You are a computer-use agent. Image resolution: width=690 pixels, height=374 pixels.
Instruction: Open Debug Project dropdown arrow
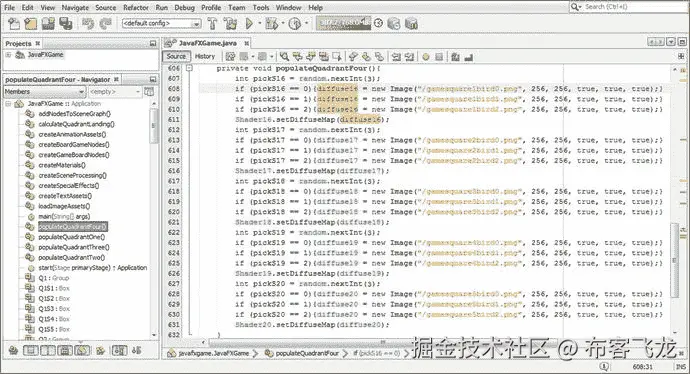[283, 23]
